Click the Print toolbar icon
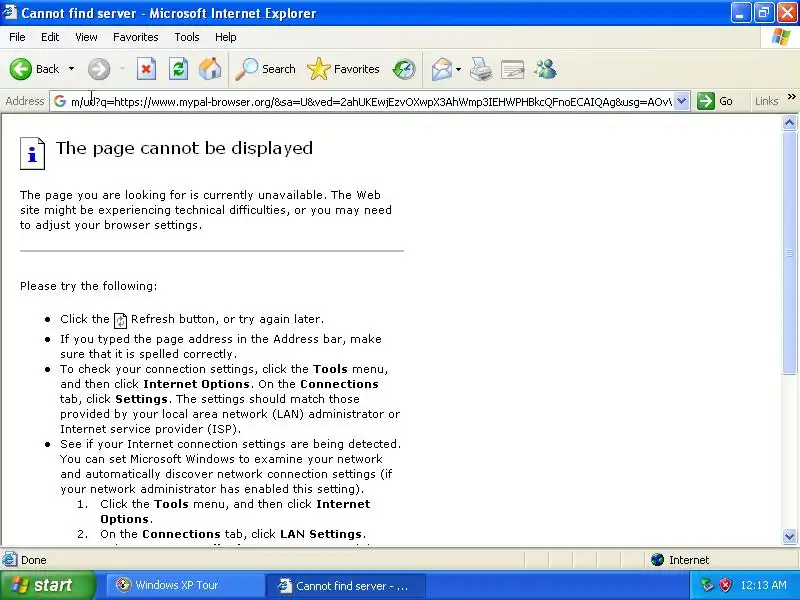The height and width of the screenshot is (600, 800). pos(481,69)
